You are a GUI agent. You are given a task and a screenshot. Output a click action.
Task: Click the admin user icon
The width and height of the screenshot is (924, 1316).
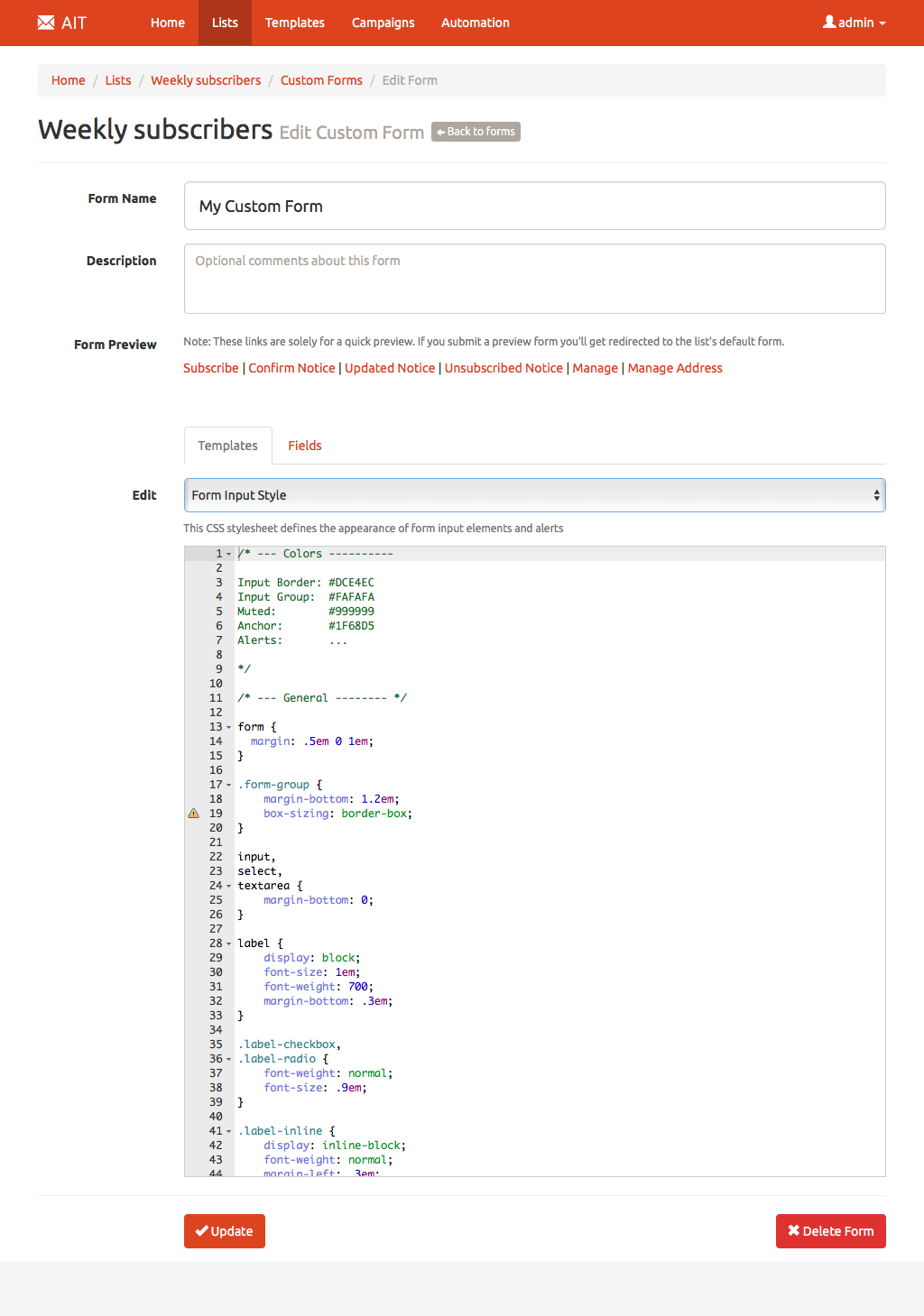pos(828,23)
